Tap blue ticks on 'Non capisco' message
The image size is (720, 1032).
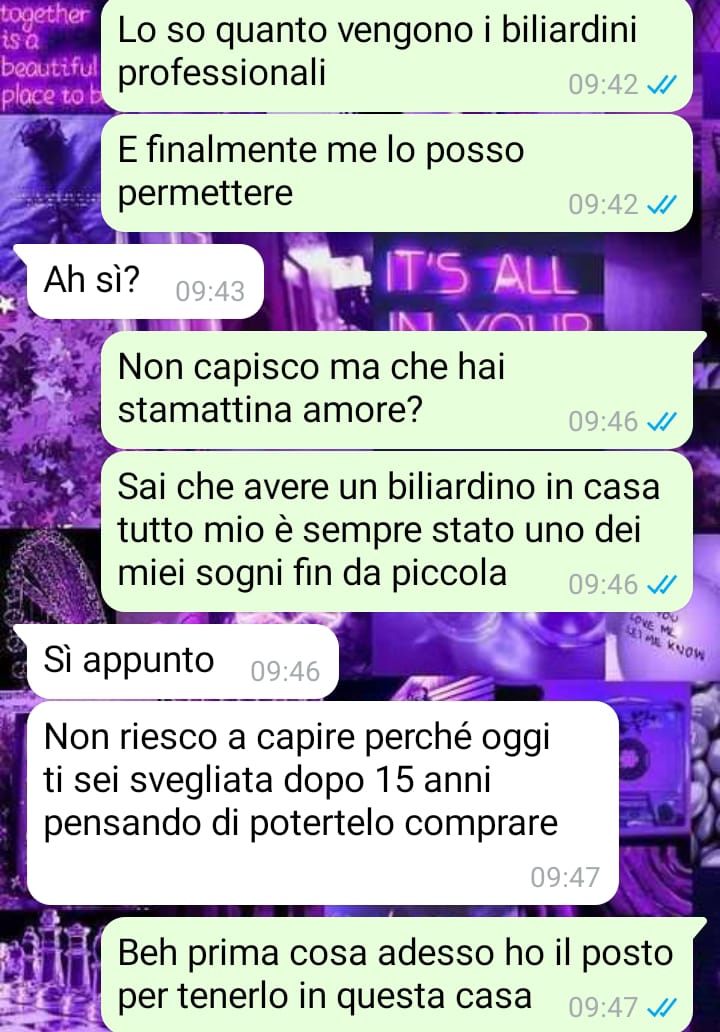point(661,422)
